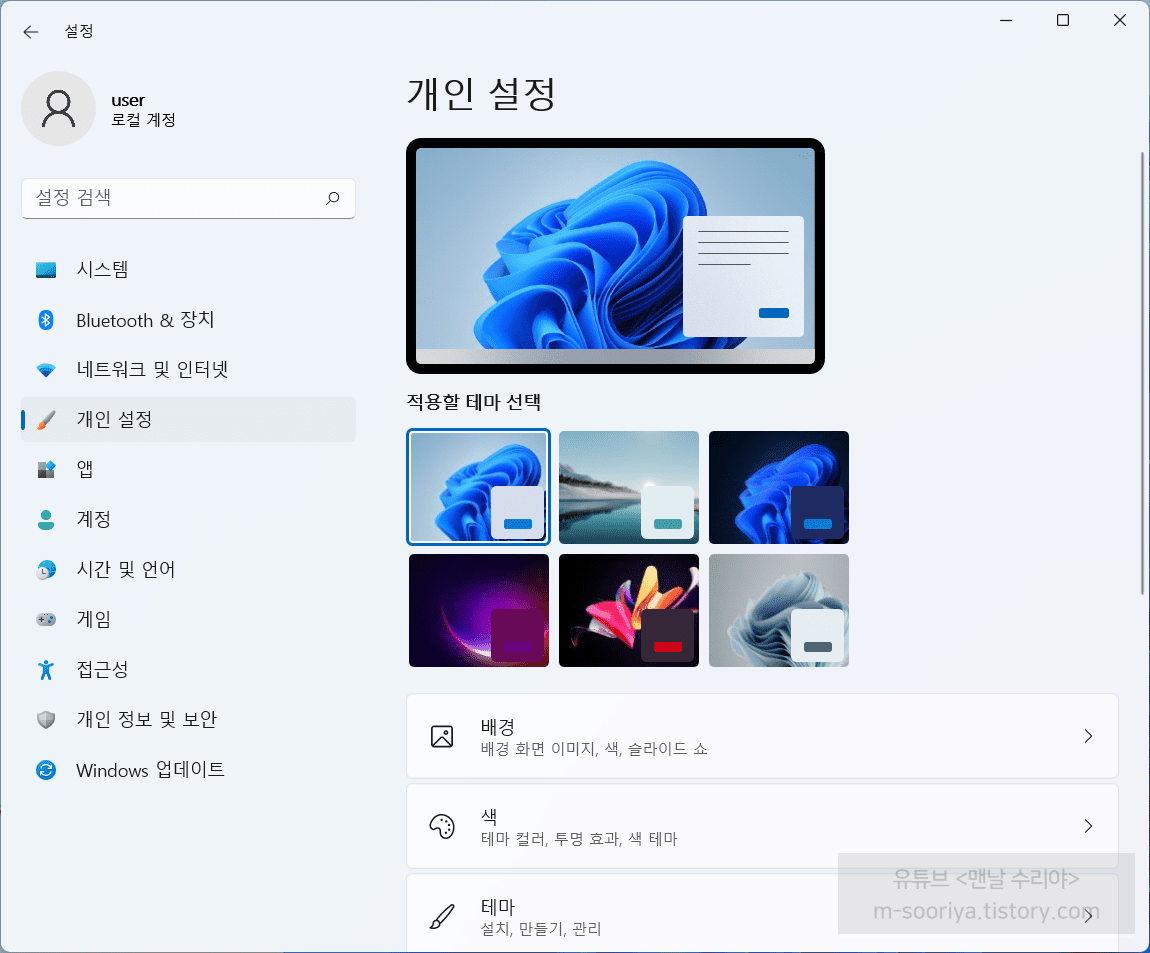The height and width of the screenshot is (953, 1150).
Task: Open 테마 설치, 만들기, 관리 row
Action: click(762, 913)
